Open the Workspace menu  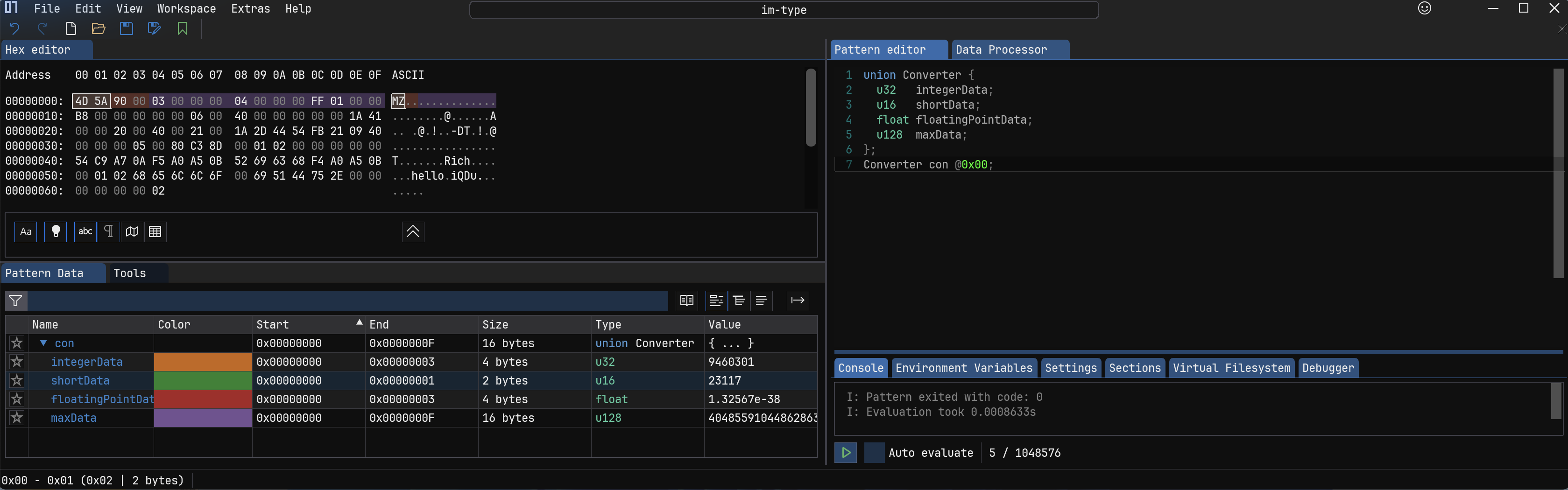pyautogui.click(x=186, y=8)
